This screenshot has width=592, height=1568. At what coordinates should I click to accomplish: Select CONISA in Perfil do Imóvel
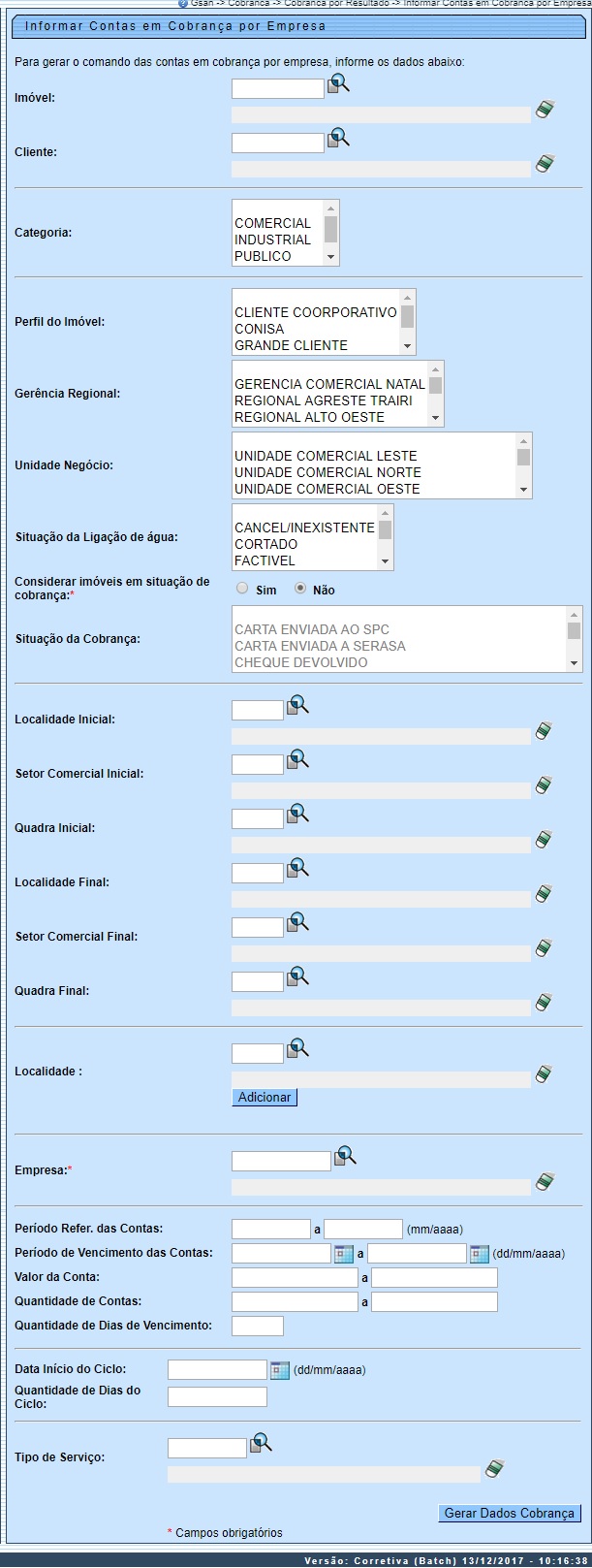pos(260,329)
